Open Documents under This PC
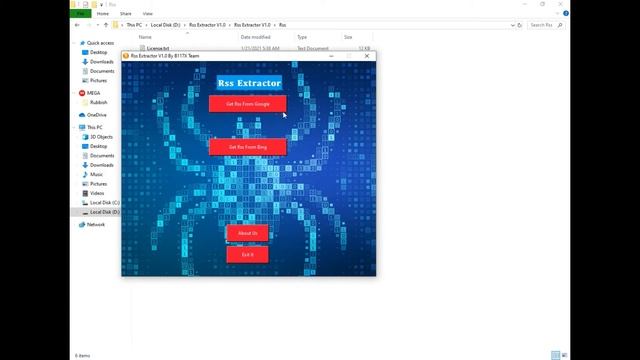 point(102,156)
